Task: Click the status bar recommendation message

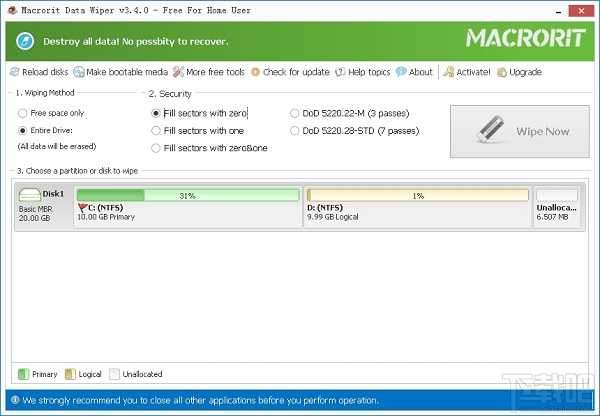Action: tap(201, 400)
